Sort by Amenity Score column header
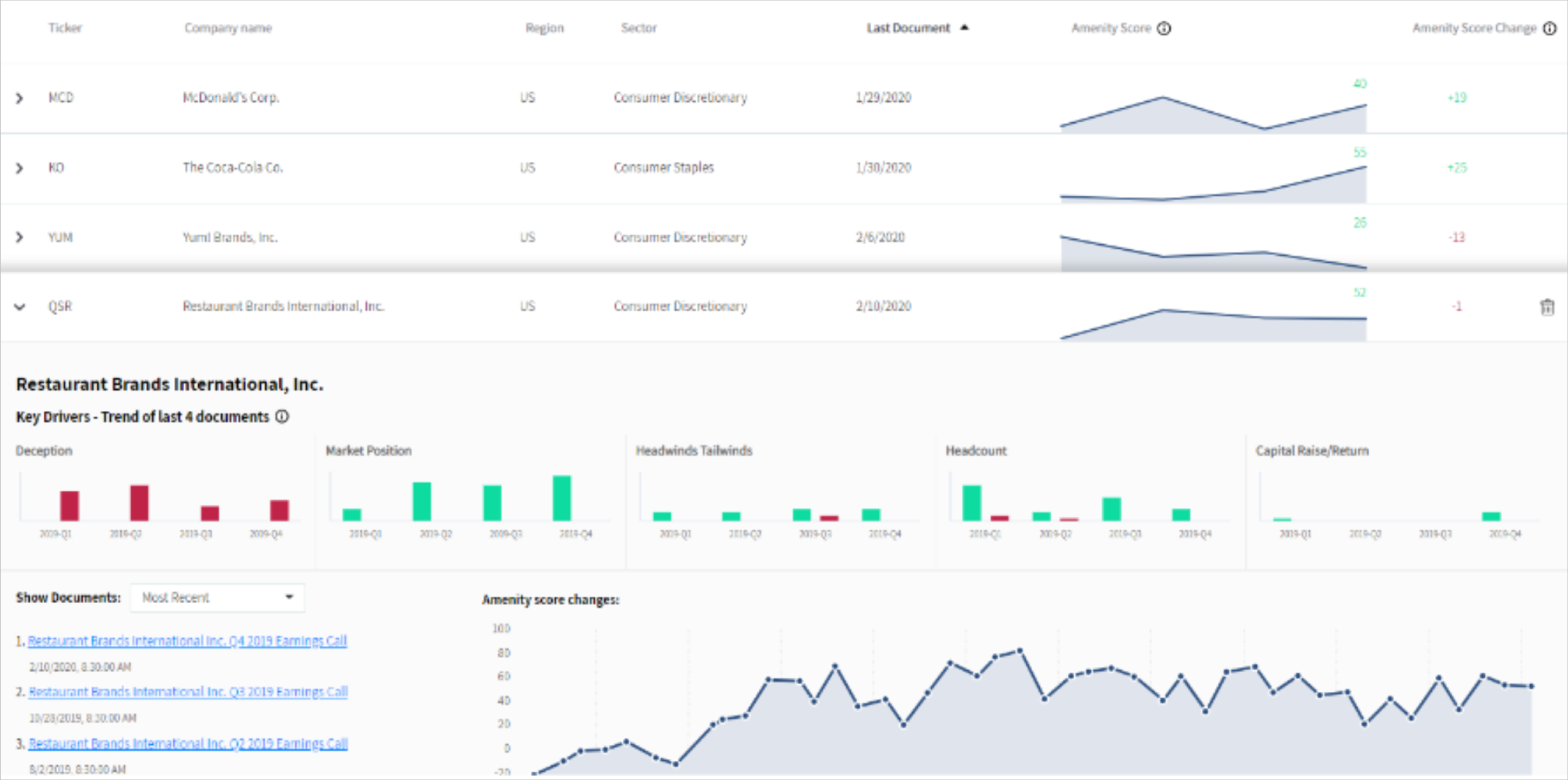This screenshot has height=780, width=1568. tap(1112, 28)
